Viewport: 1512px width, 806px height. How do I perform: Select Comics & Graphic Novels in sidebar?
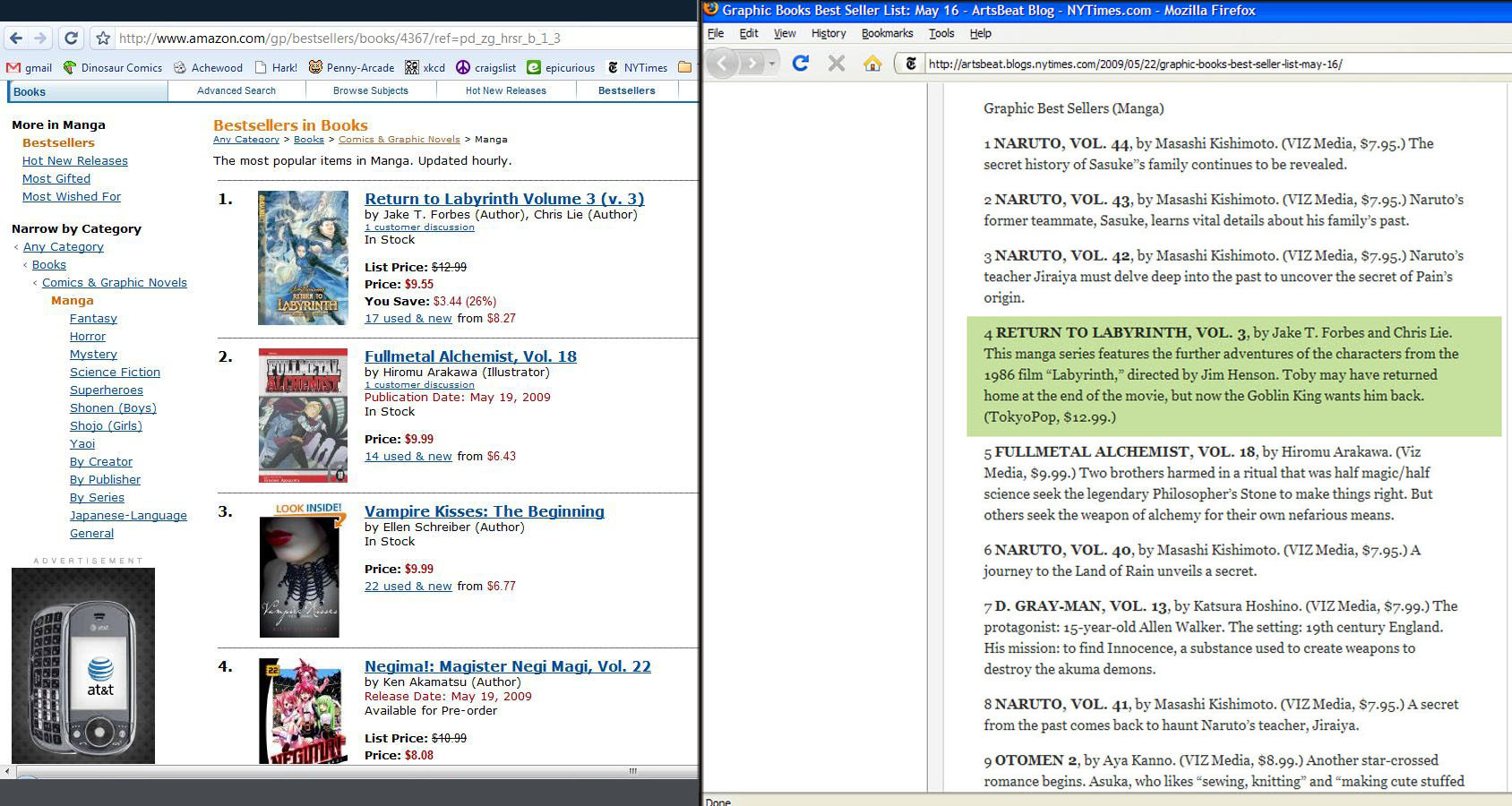[115, 282]
